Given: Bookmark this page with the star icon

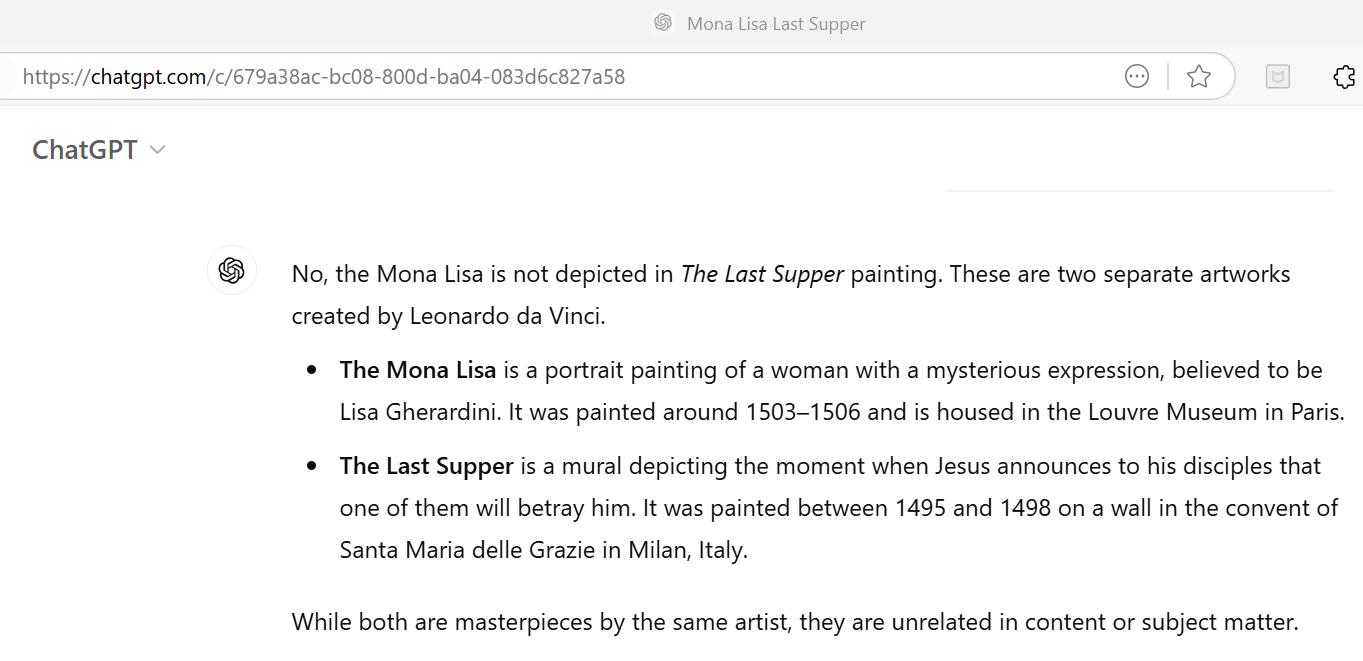Looking at the screenshot, I should click(1199, 76).
